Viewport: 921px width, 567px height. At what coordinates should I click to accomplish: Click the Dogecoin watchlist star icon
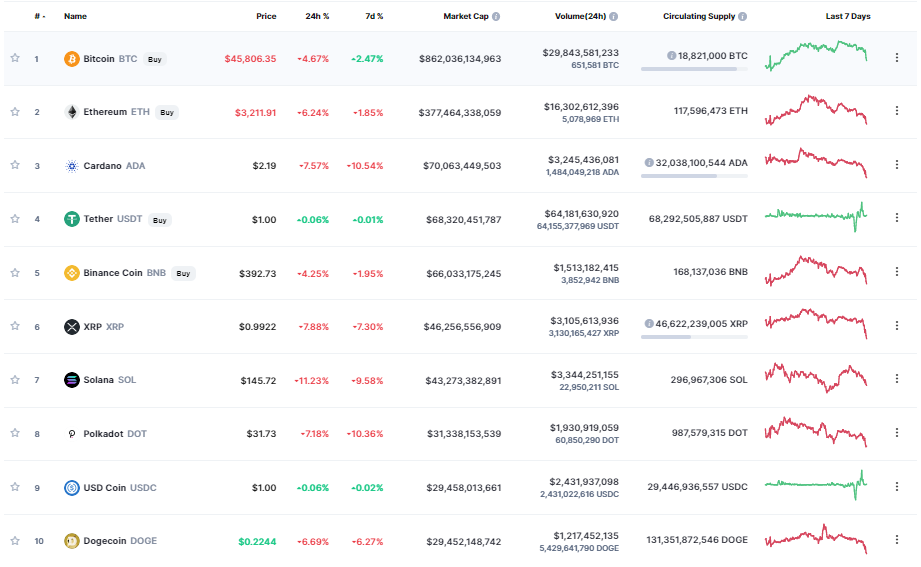click(x=15, y=541)
